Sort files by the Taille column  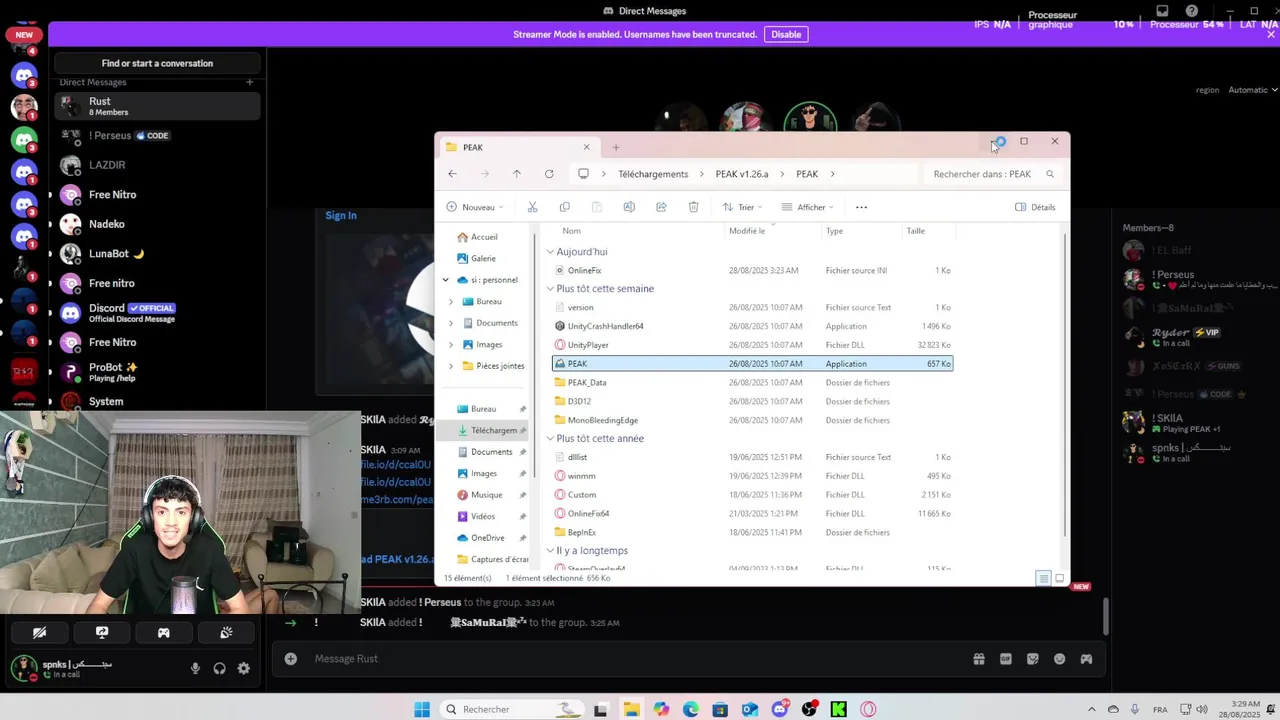click(x=915, y=231)
